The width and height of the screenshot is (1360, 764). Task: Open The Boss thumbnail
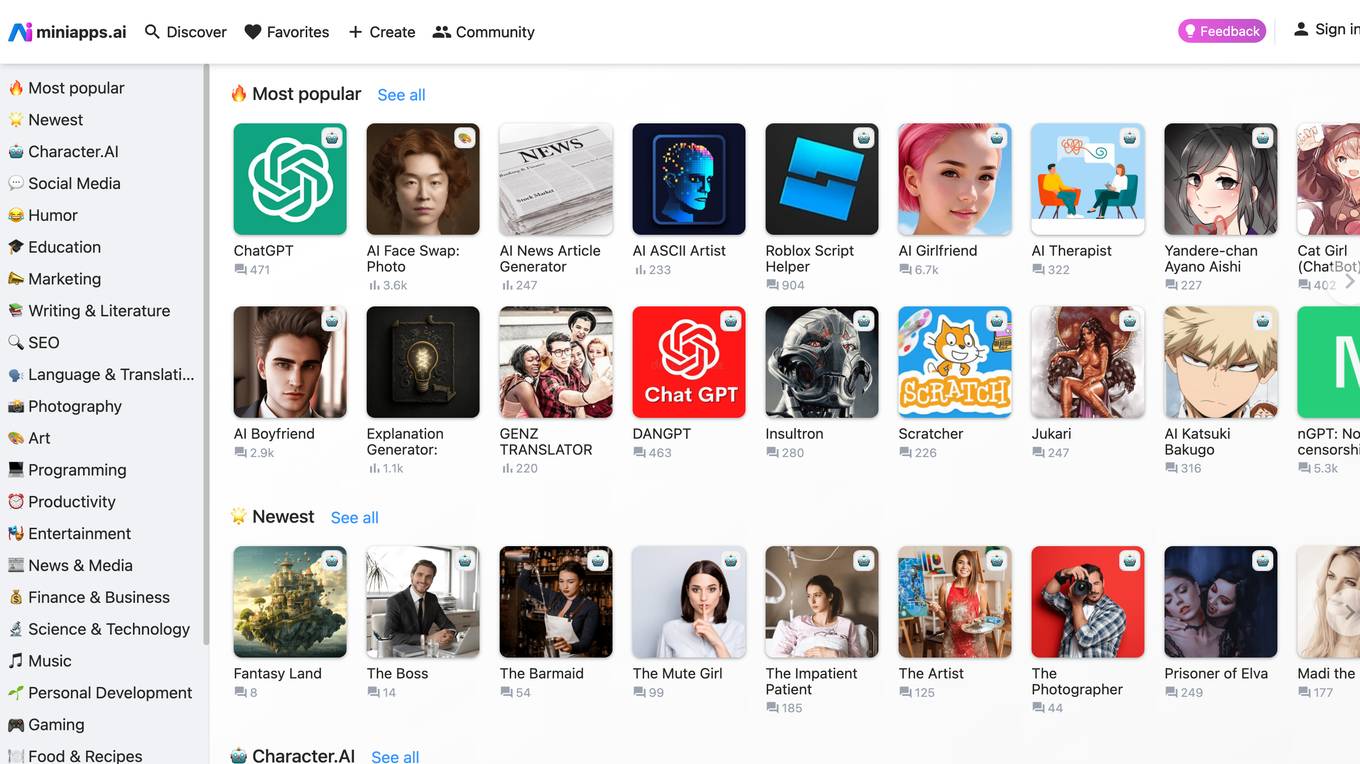click(423, 602)
